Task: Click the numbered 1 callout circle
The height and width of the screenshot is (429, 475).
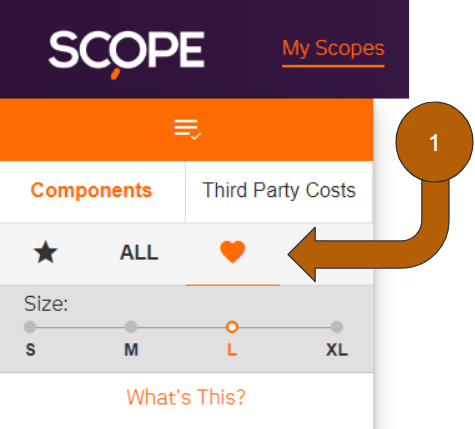Action: (434, 142)
